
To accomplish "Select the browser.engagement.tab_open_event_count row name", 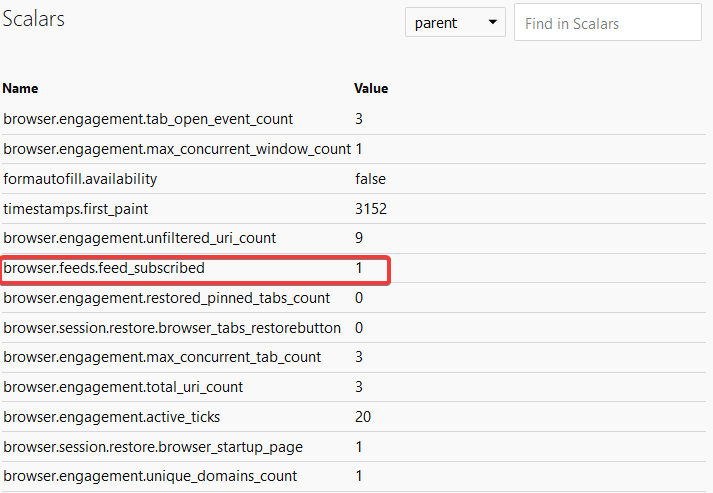I will coord(148,119).
